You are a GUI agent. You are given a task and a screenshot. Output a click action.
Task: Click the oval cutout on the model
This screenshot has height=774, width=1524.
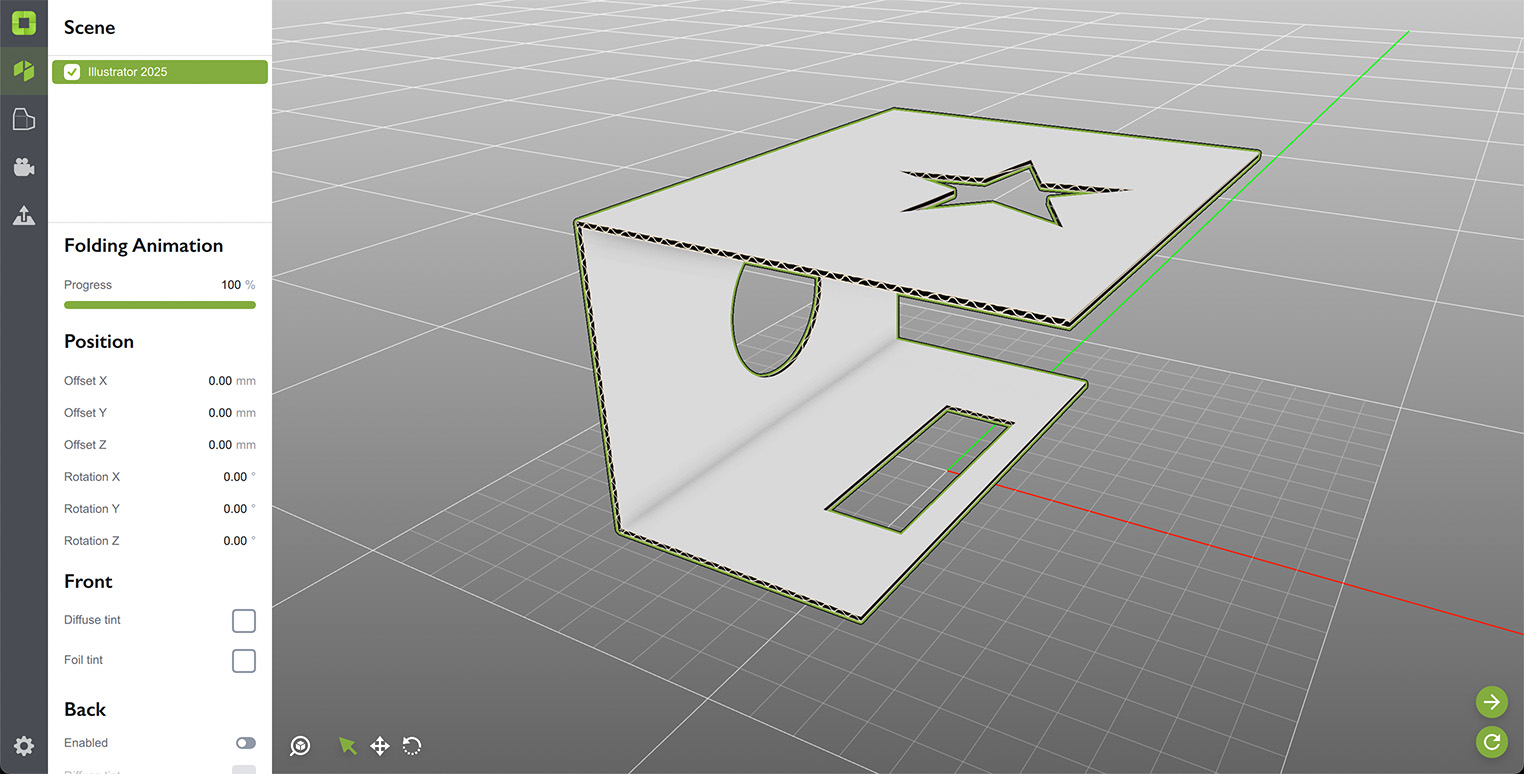[x=775, y=322]
